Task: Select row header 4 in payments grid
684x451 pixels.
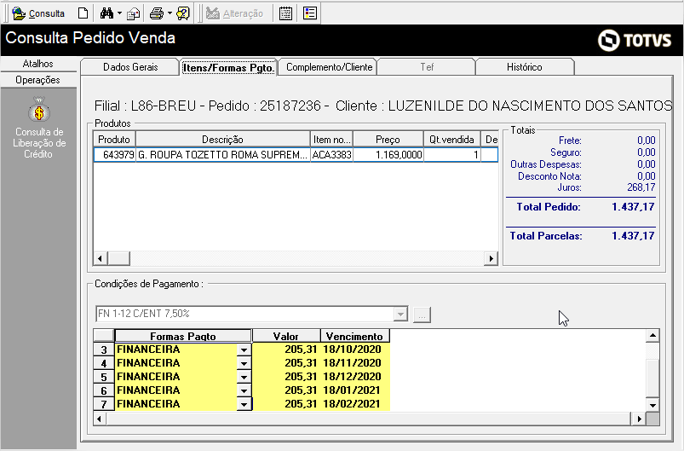Action: point(104,363)
